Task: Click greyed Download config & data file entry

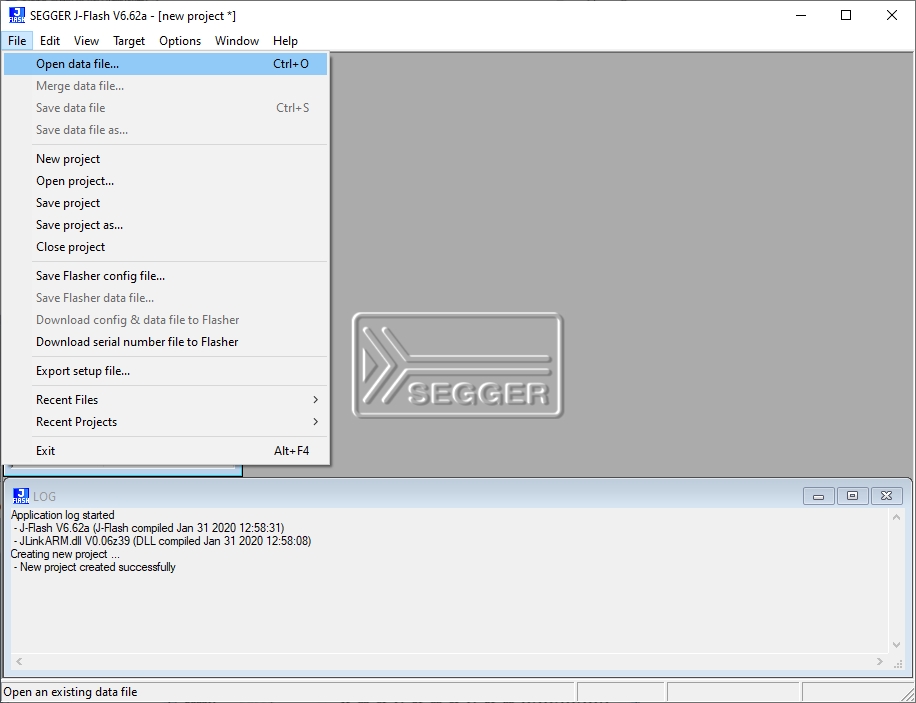Action: [165, 320]
